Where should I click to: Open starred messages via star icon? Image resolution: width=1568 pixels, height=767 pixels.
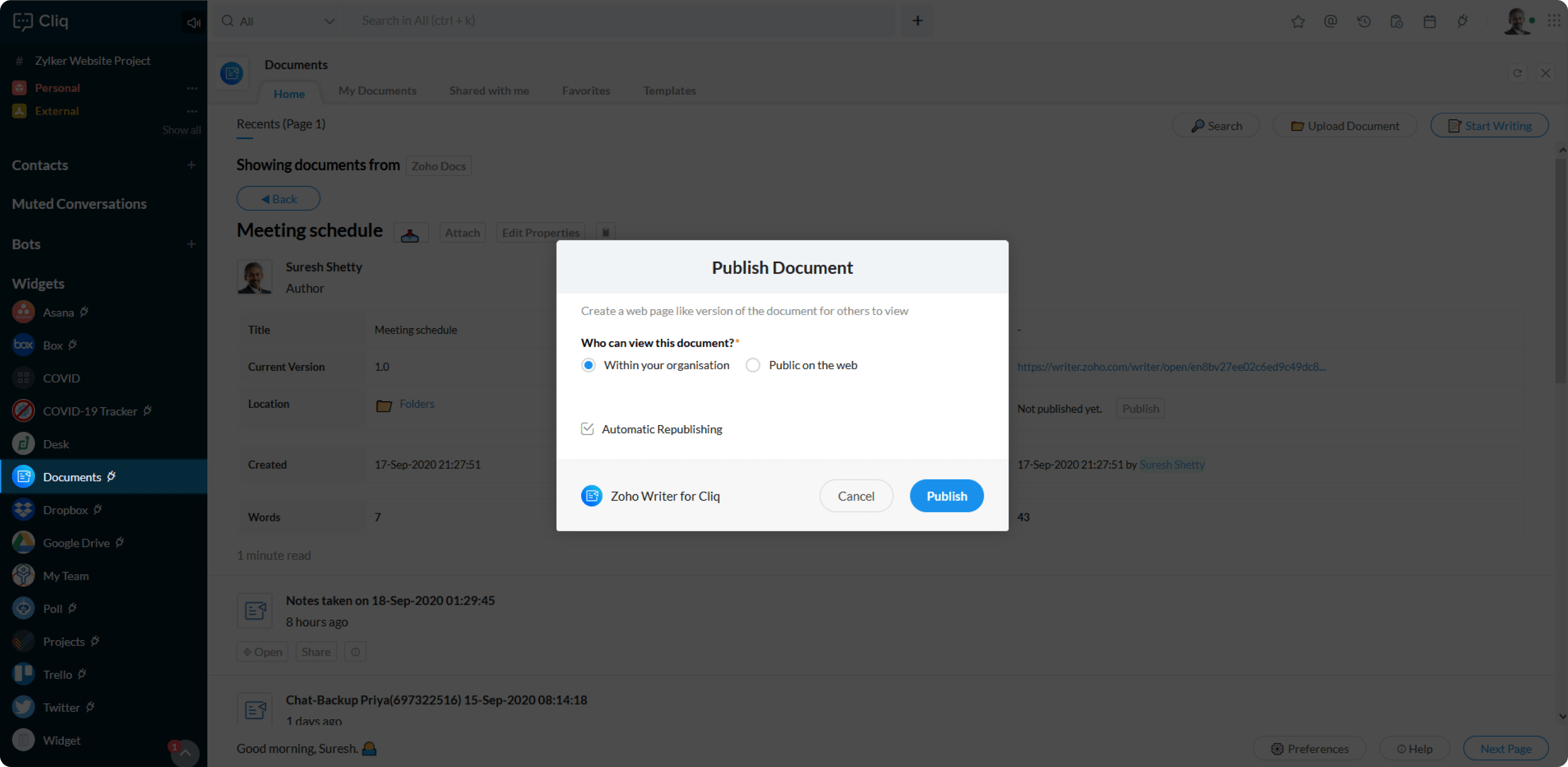(1298, 21)
